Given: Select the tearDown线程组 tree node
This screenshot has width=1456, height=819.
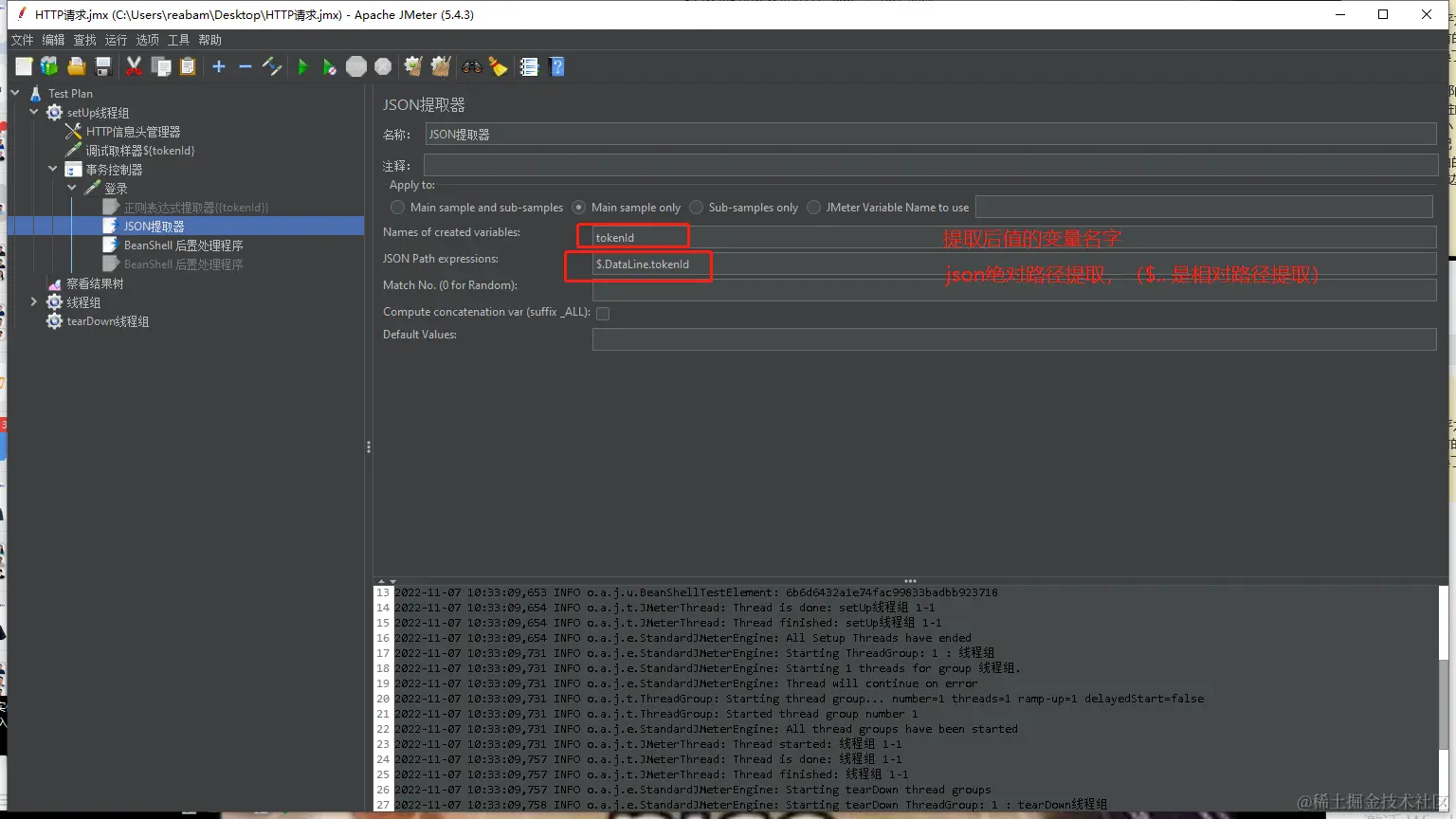Looking at the screenshot, I should point(107,321).
